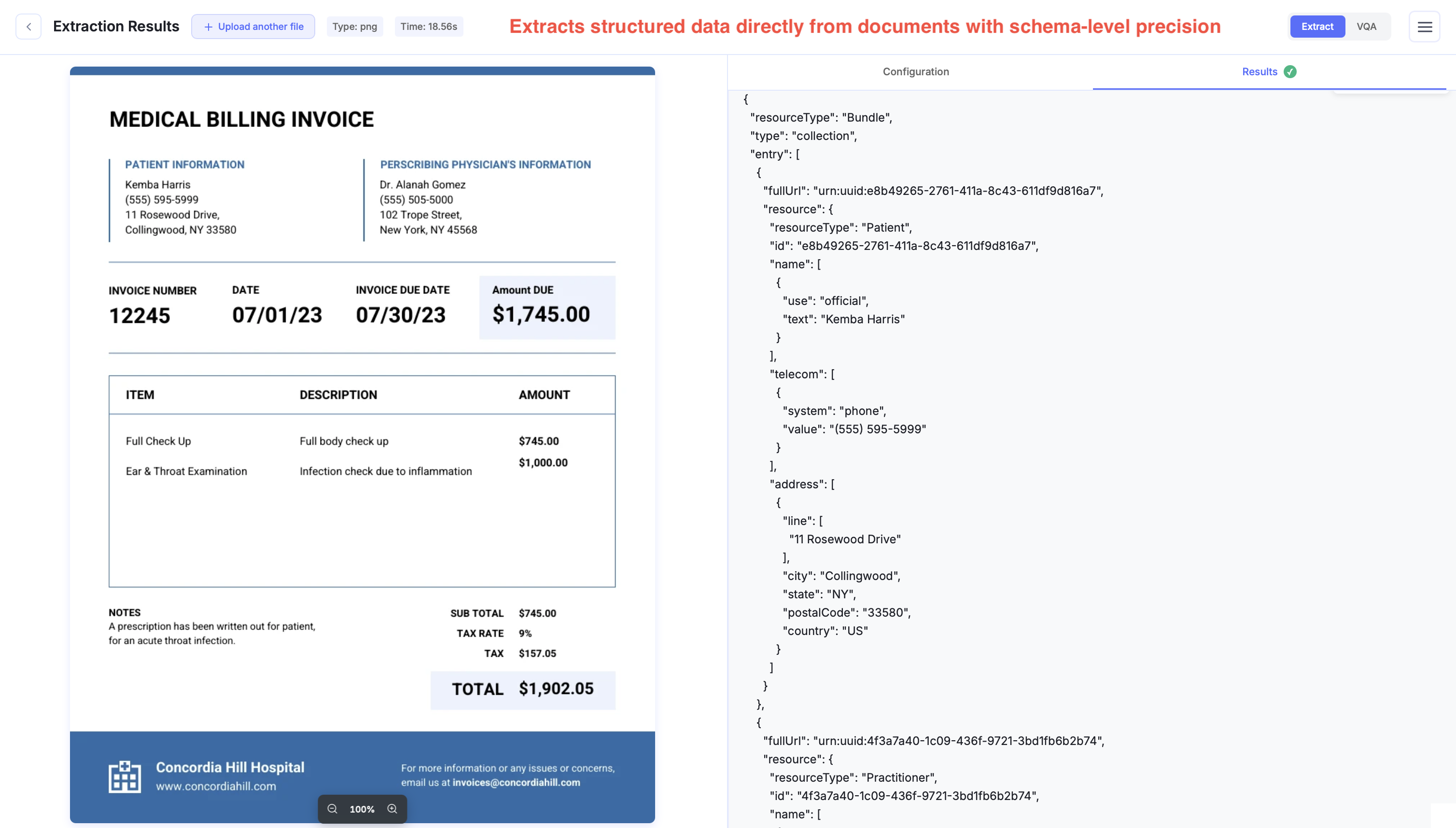Click Upload another file button
The image size is (1456, 828).
[253, 27]
